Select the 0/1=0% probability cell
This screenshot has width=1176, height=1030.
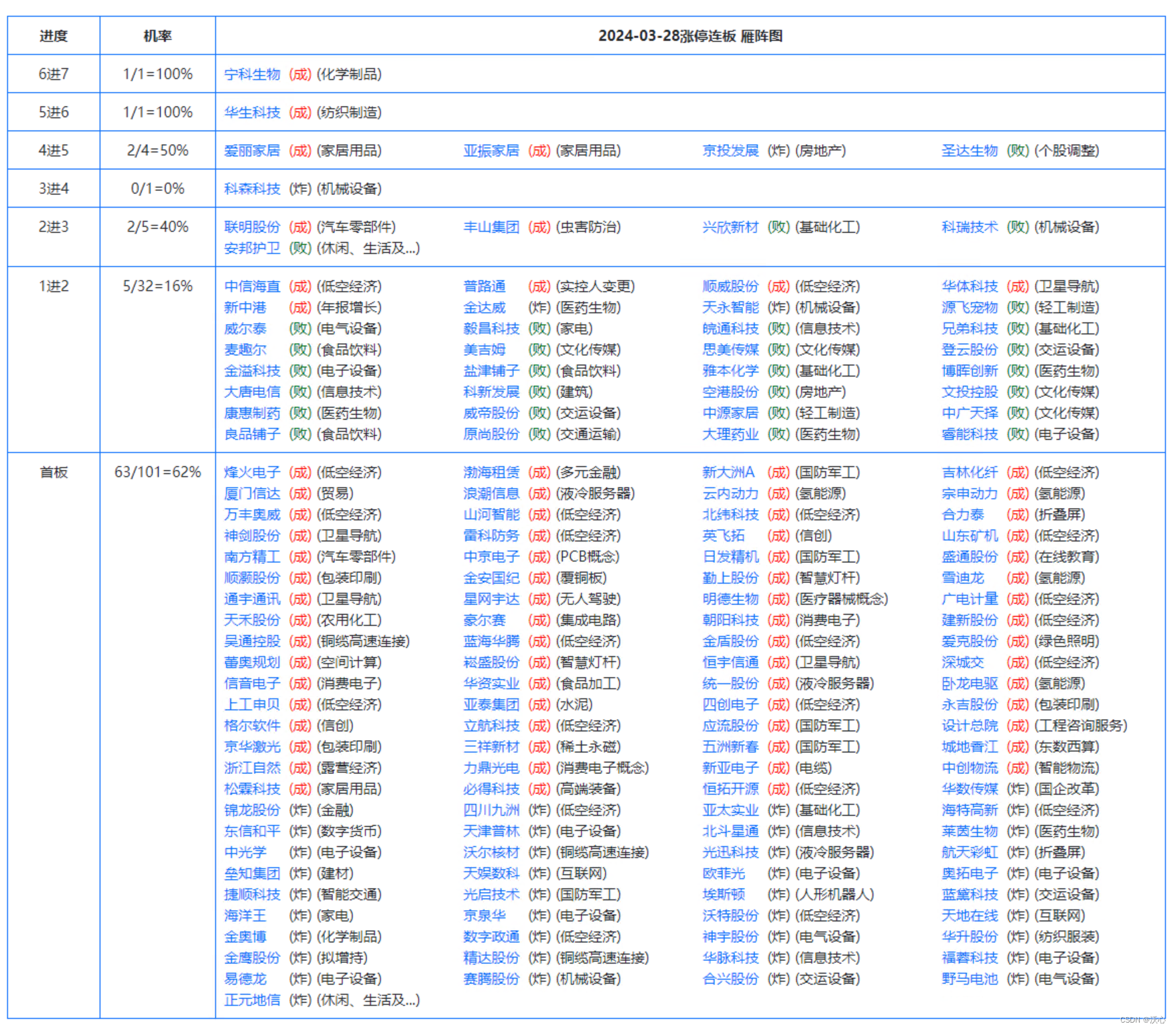point(157,189)
